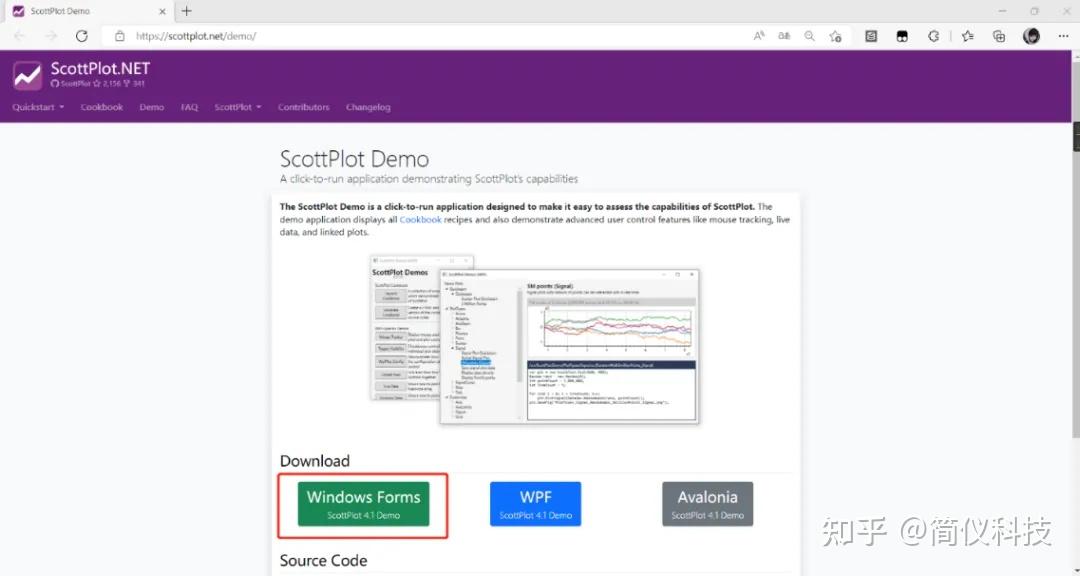The height and width of the screenshot is (576, 1080).
Task: Expand the ScottPlot dropdown in the navbar
Action: (238, 107)
